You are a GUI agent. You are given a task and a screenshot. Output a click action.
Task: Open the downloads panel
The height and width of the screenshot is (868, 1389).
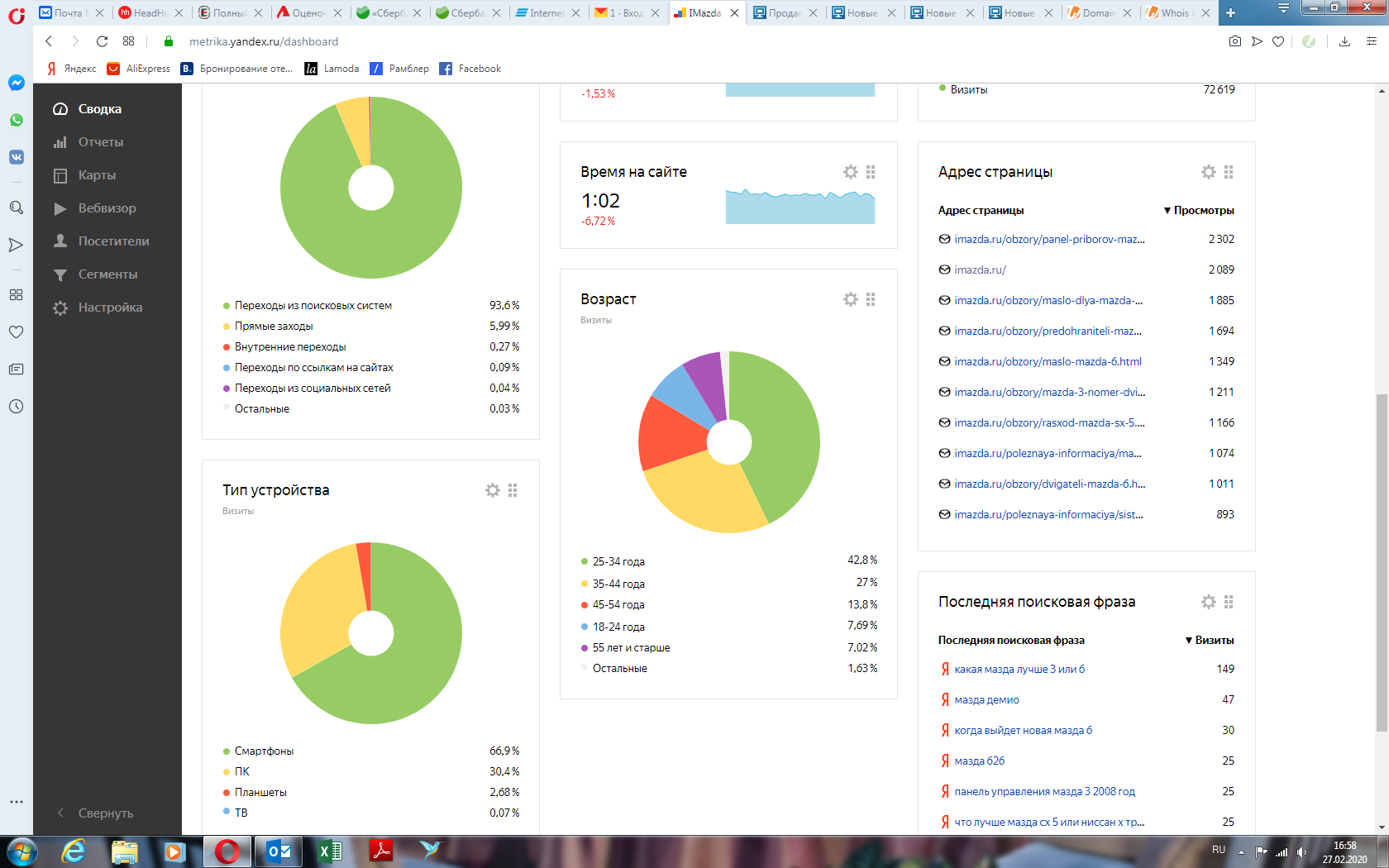click(1344, 41)
